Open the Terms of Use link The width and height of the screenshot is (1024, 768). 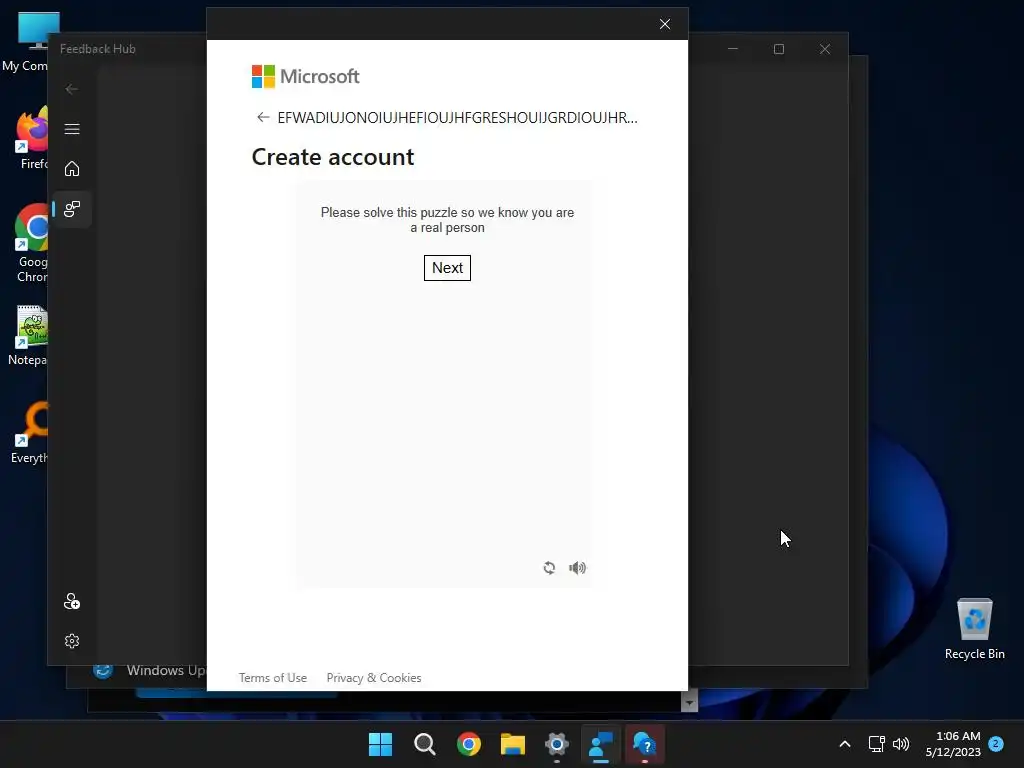[273, 678]
